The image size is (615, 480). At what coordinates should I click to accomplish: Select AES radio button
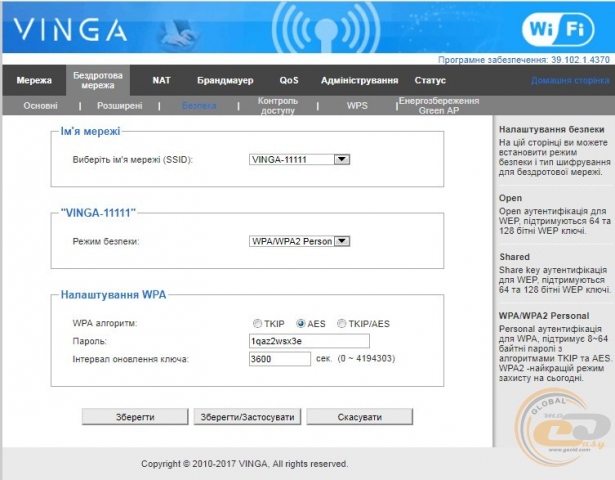point(301,324)
